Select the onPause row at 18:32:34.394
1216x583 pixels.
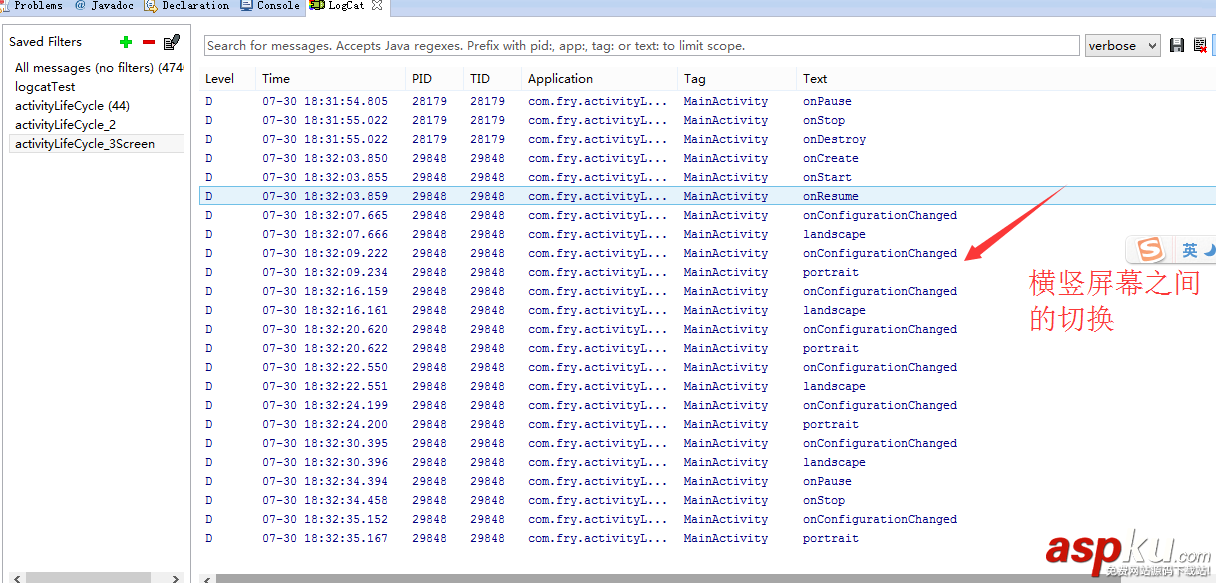[x=708, y=481]
